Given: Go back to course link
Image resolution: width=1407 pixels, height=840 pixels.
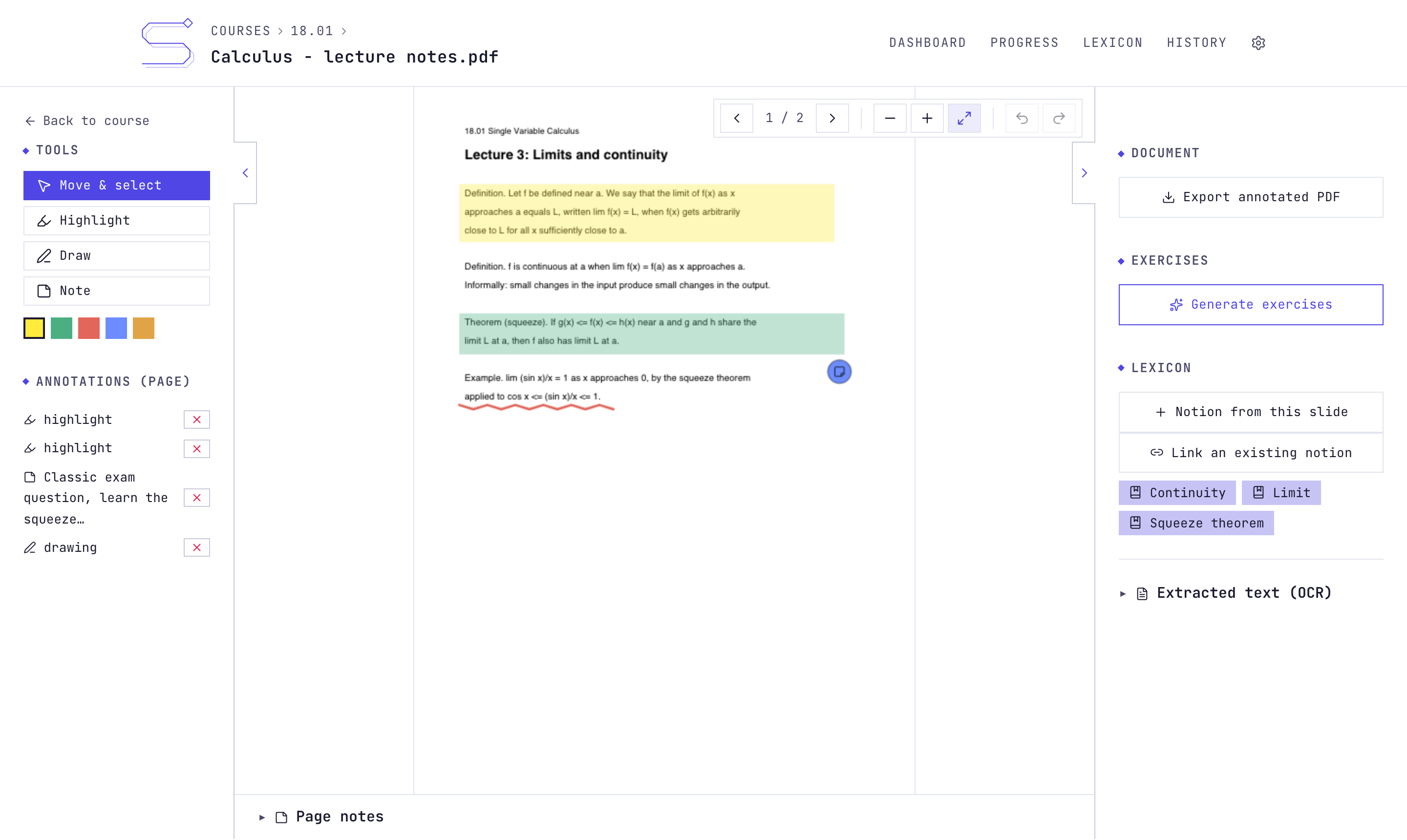Looking at the screenshot, I should (87, 121).
